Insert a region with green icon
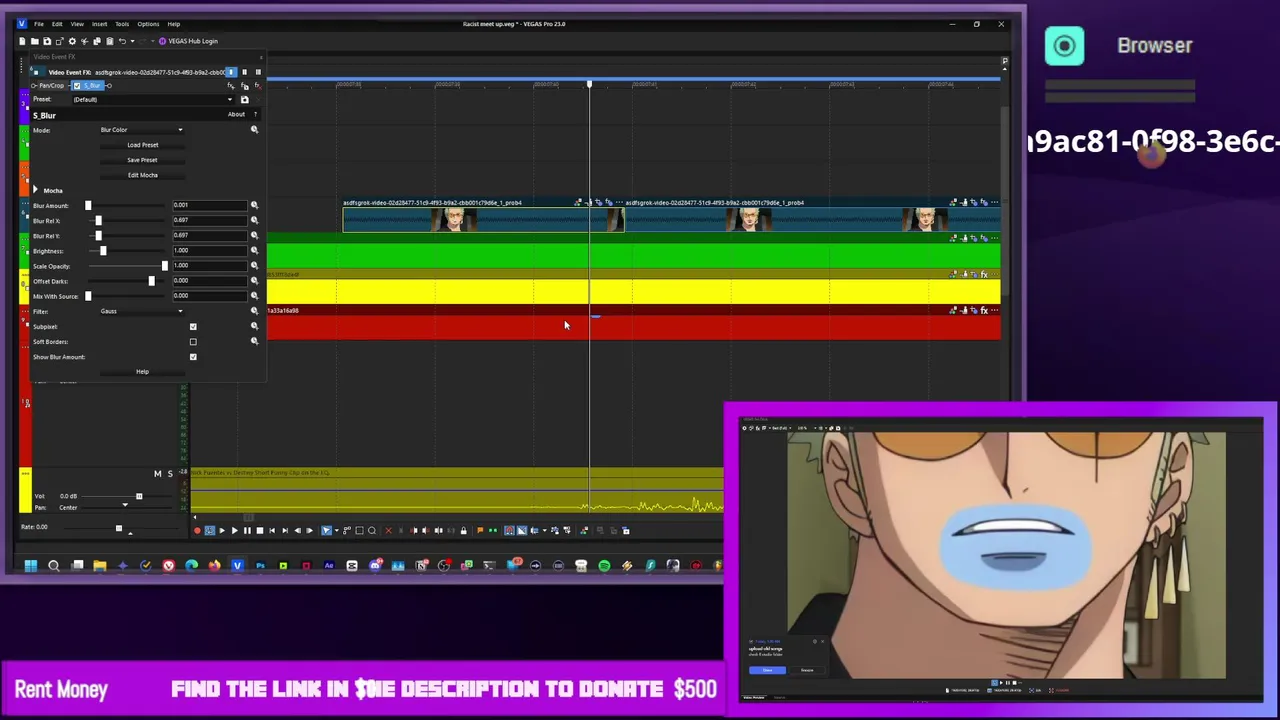This screenshot has width=1280, height=720. 493,530
